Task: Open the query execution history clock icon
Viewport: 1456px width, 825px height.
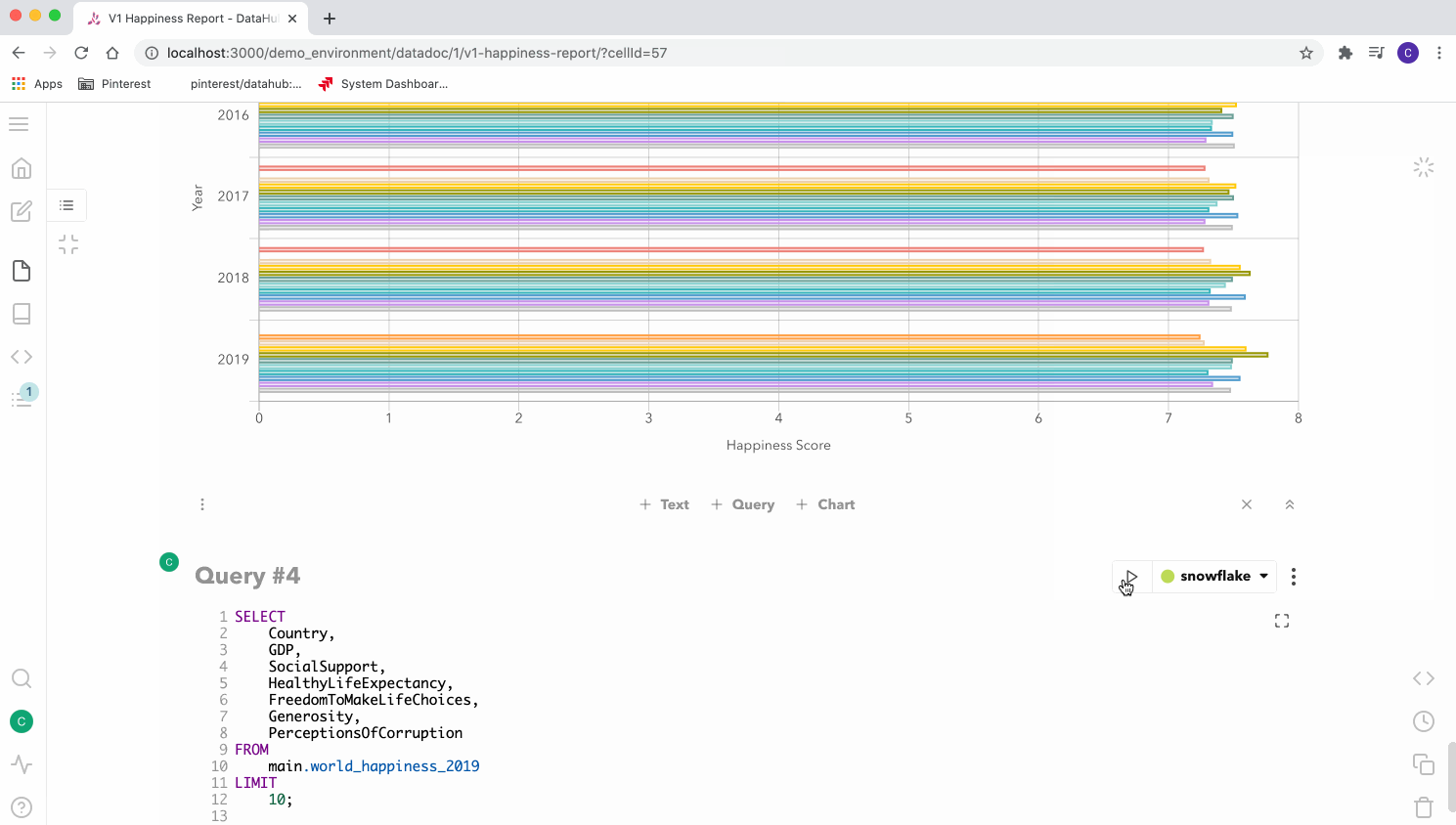Action: pos(1424,721)
